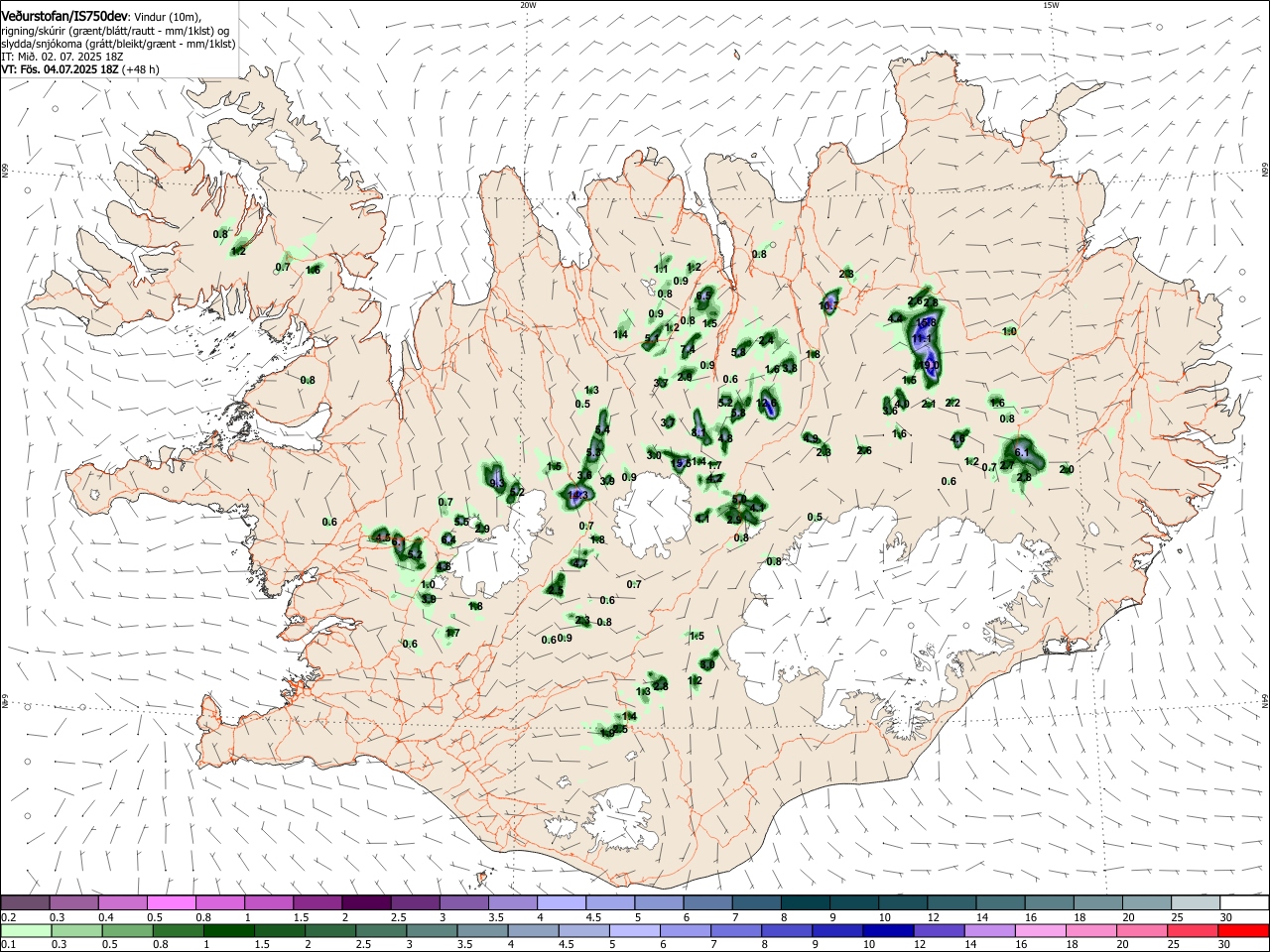
Task: Click the 2.2 precipitation value on the map
Action: tap(952, 403)
